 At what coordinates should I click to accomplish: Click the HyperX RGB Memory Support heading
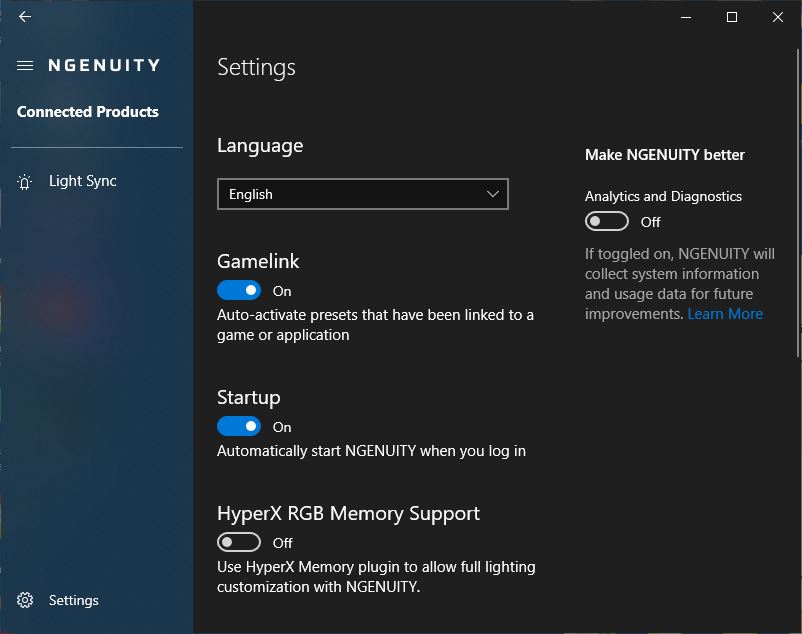[x=348, y=514]
